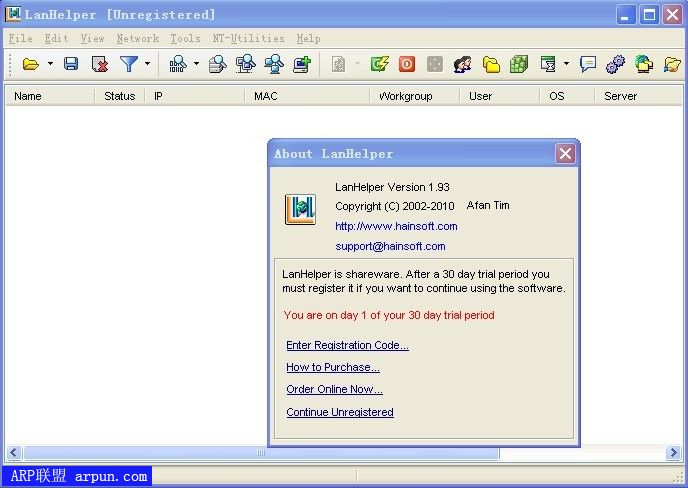This screenshot has height=488, width=688.
Task: Open the hainsoft.com website link
Action: [396, 226]
